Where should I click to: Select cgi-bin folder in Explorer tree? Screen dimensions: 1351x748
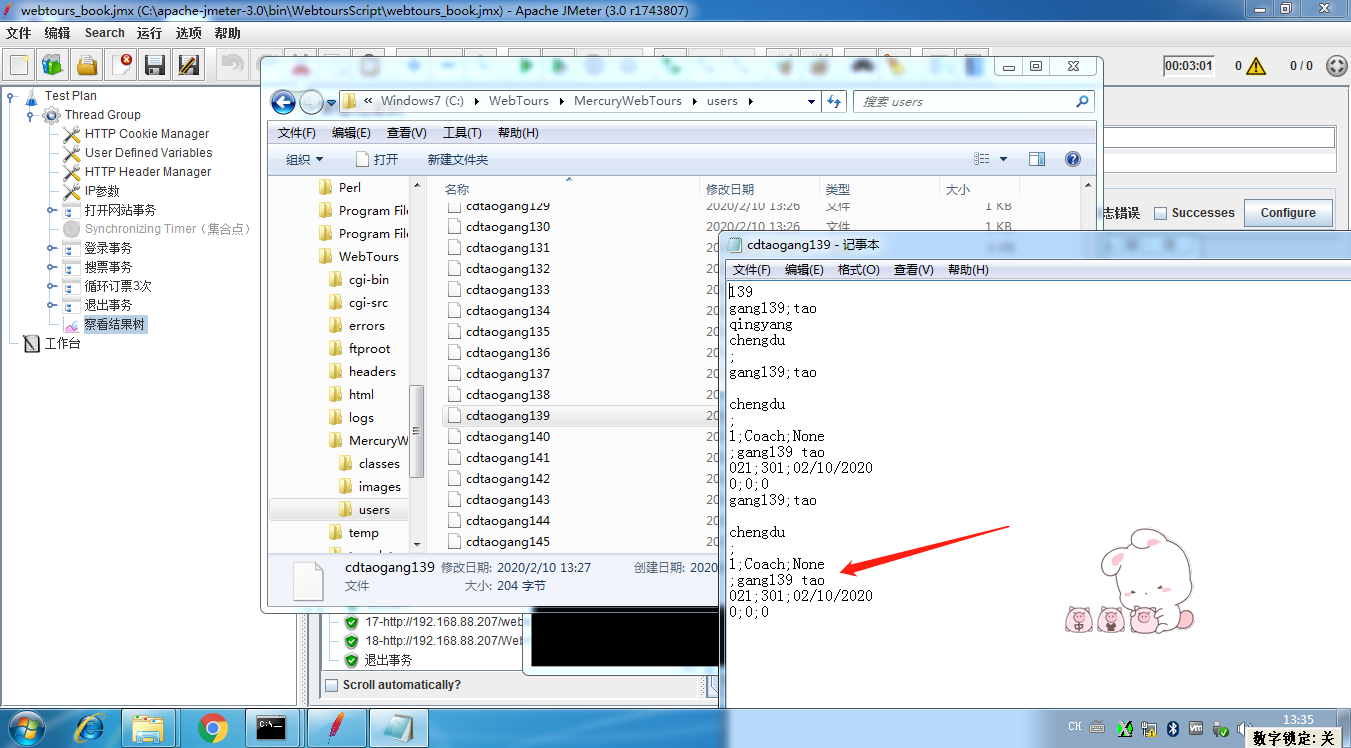pos(368,280)
